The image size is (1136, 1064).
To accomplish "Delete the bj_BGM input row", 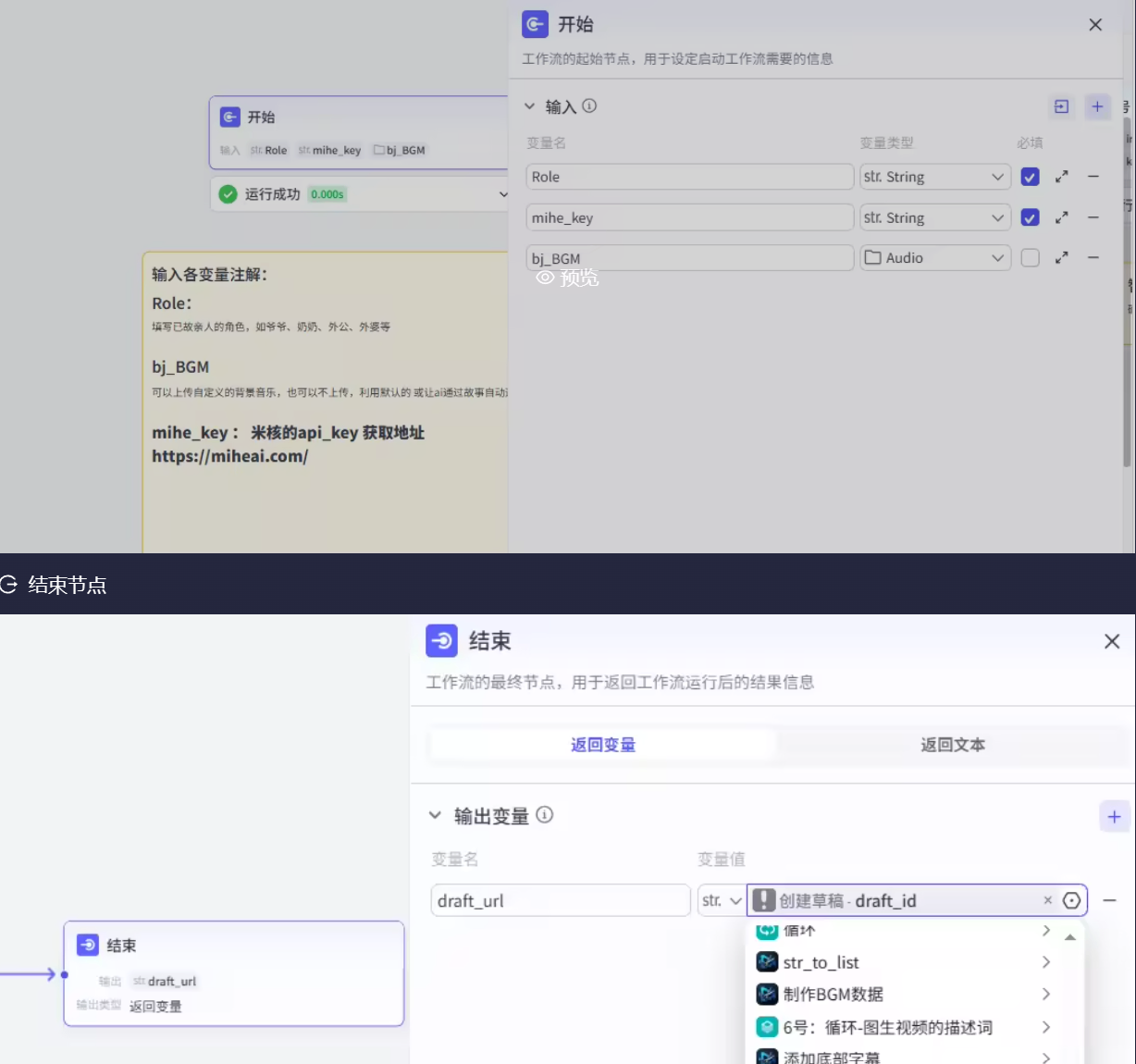I will pyautogui.click(x=1093, y=258).
